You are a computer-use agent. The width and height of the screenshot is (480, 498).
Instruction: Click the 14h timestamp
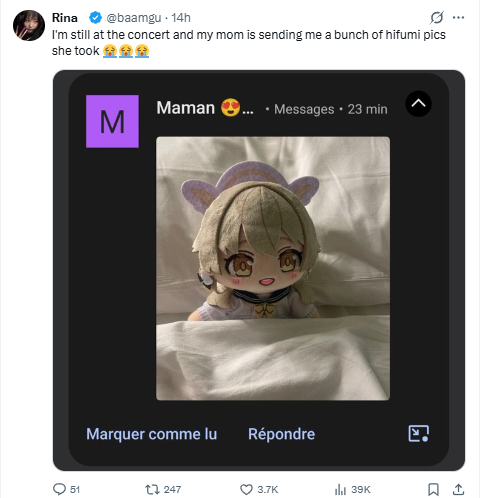(181, 18)
